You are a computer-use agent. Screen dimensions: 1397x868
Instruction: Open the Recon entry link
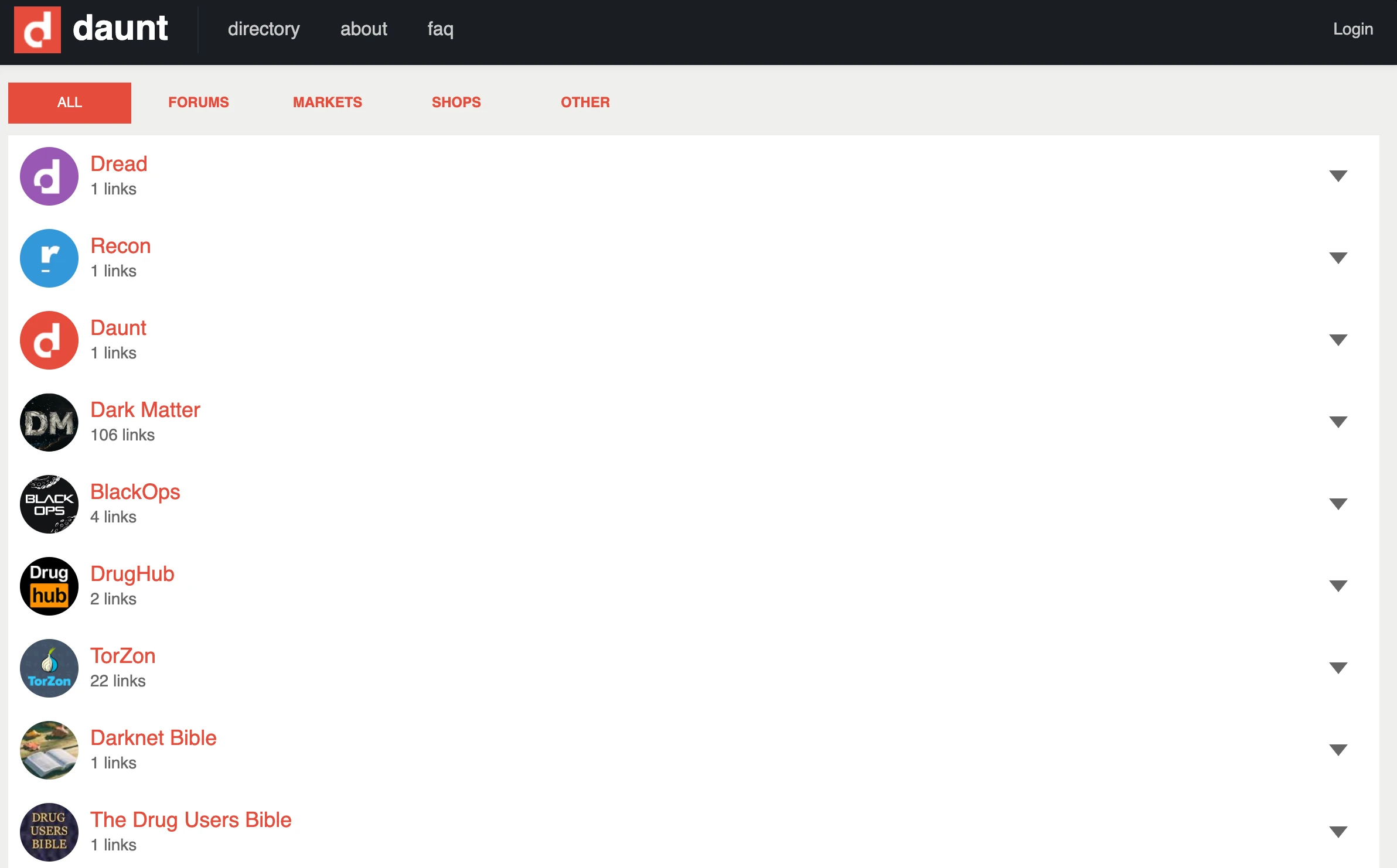click(x=121, y=246)
